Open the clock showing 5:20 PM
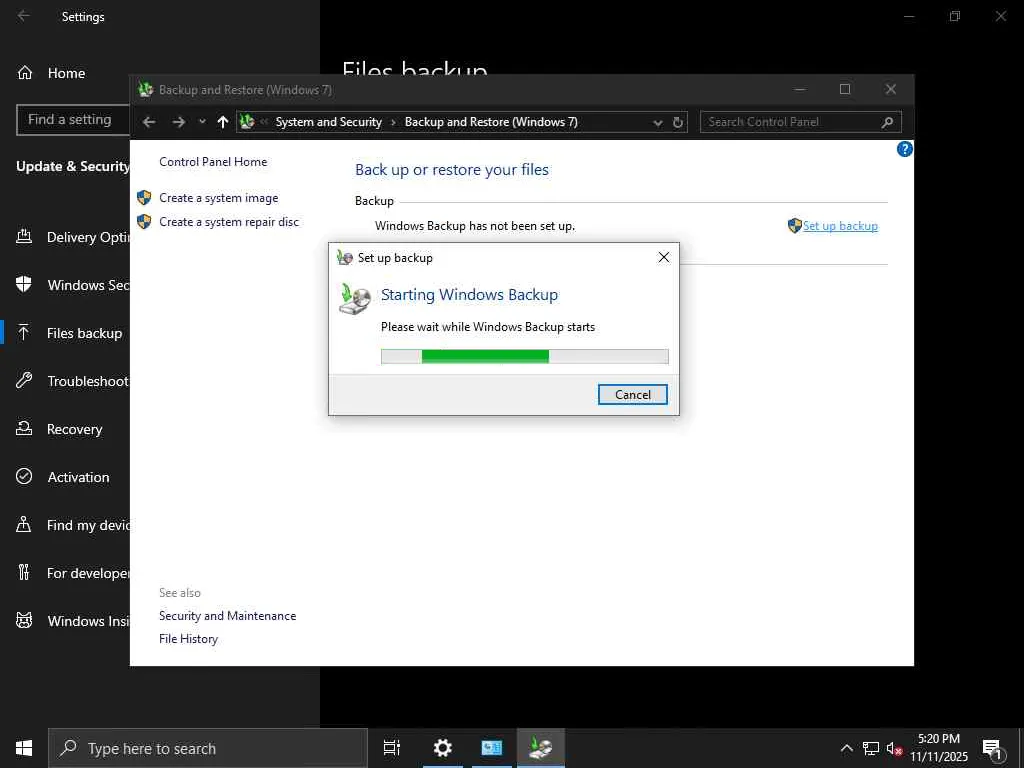This screenshot has height=768, width=1024. click(x=939, y=748)
